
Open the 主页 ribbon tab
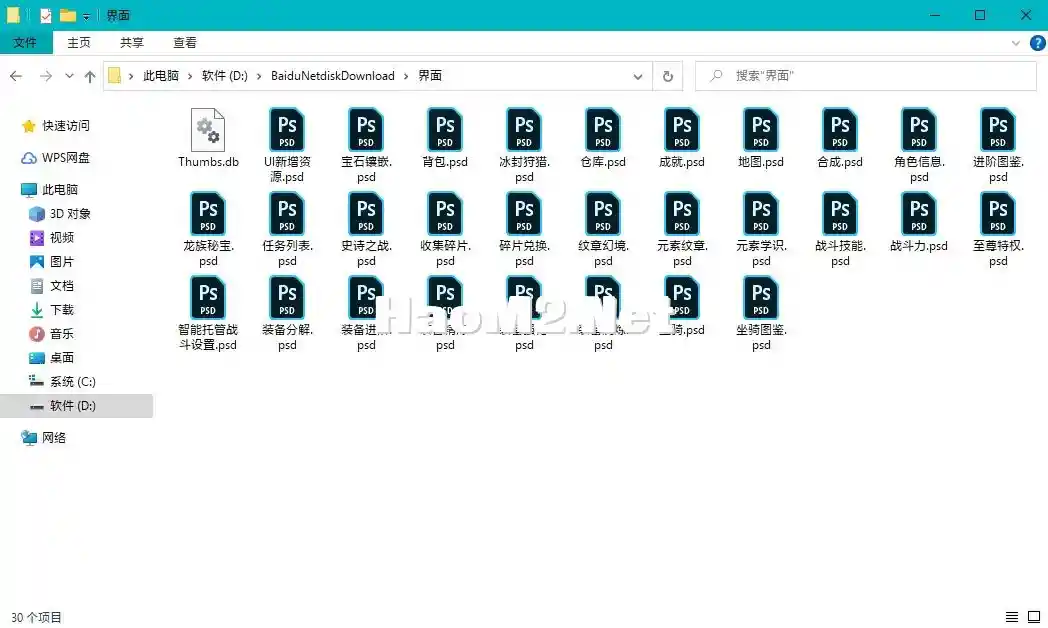79,43
